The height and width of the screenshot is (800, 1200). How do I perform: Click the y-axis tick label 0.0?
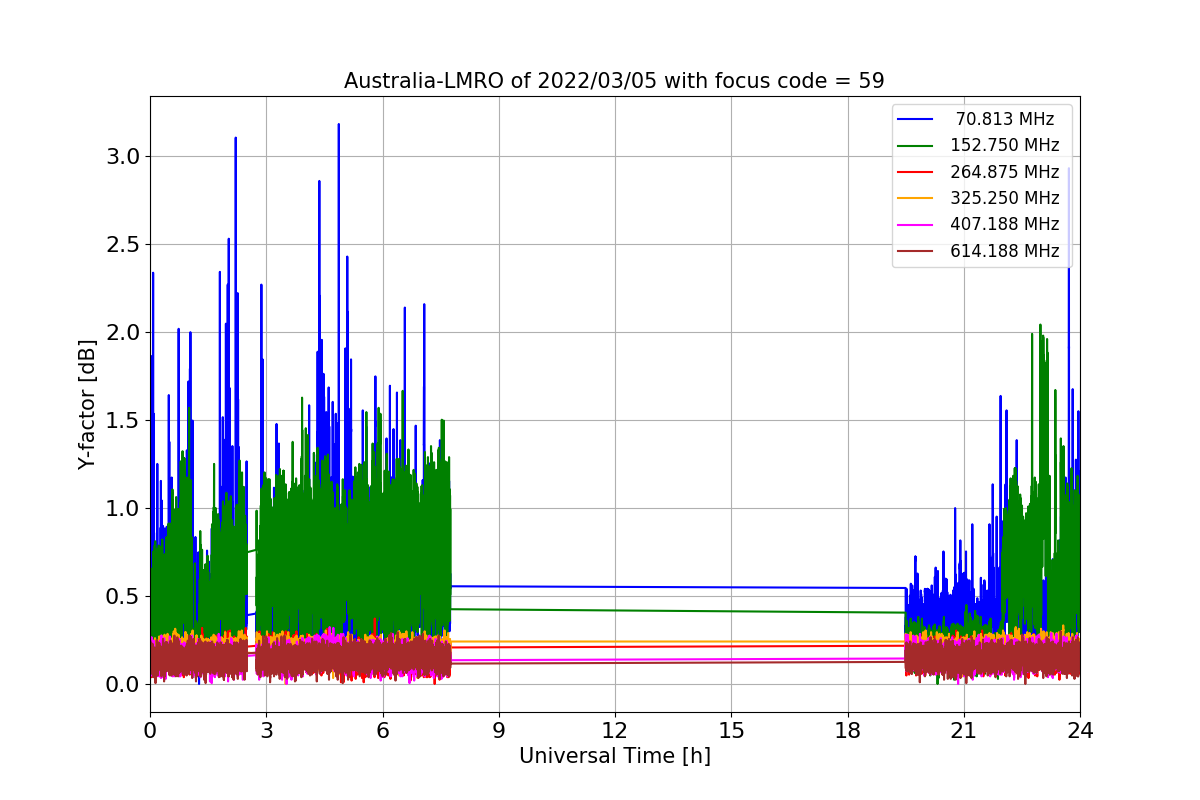[x=124, y=685]
